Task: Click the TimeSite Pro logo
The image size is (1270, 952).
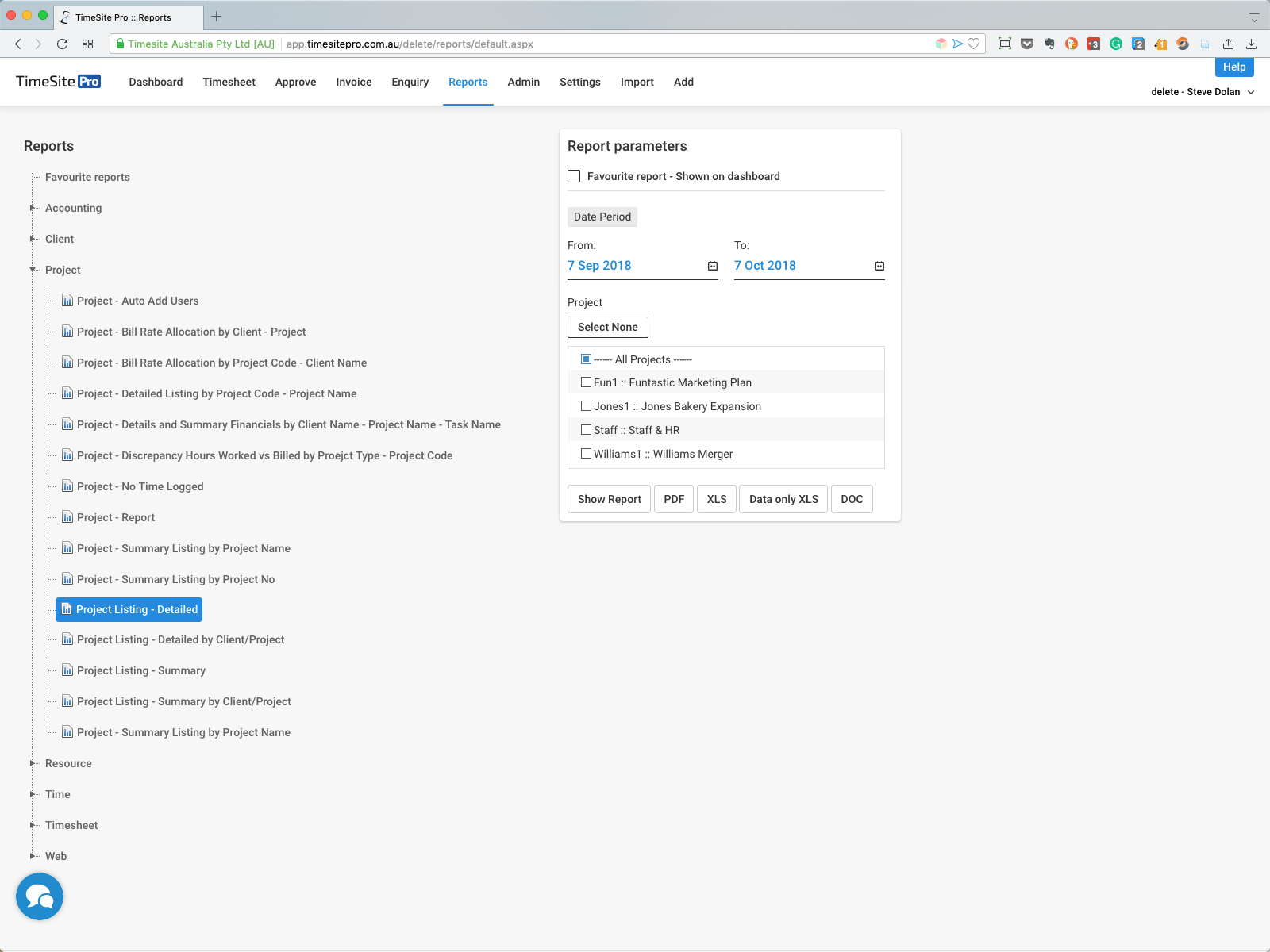Action: point(58,82)
